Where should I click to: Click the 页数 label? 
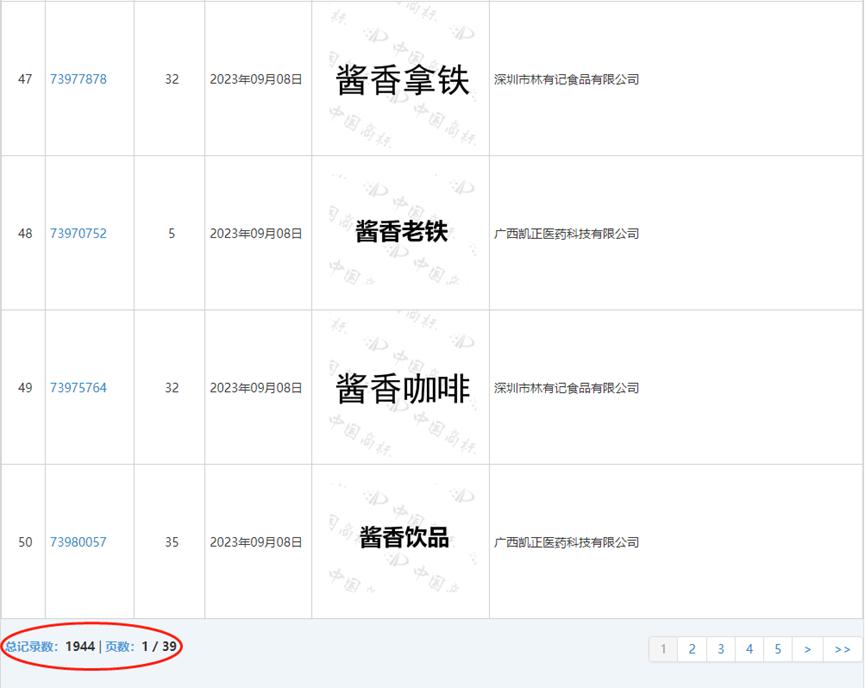point(118,647)
